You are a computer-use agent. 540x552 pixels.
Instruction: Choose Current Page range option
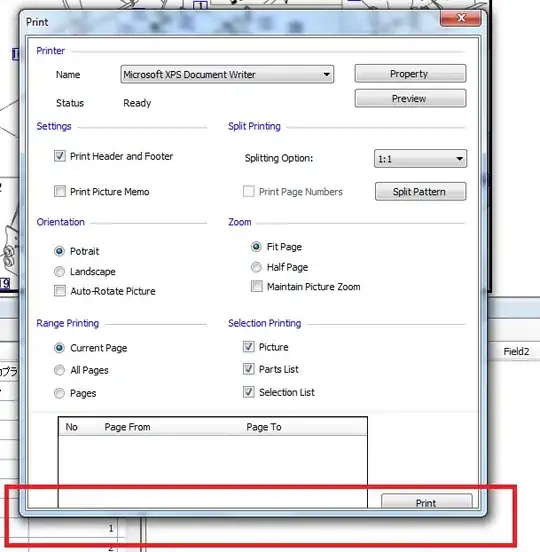point(59,348)
